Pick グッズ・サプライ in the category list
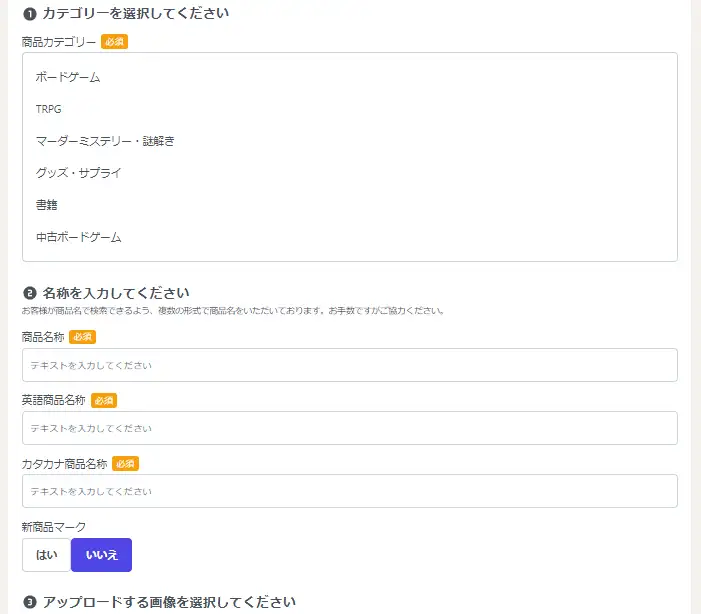The width and height of the screenshot is (701, 614). (x=78, y=173)
